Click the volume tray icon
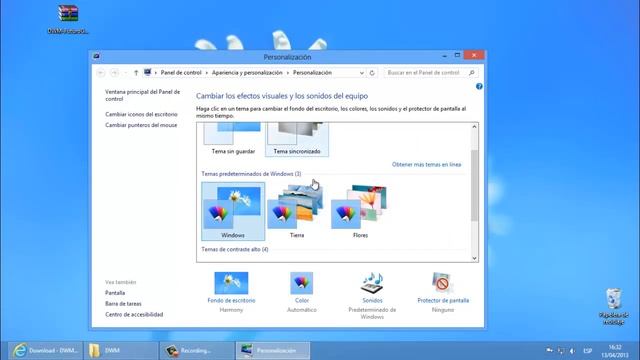Screen dimensions: 640x360 coord(572,351)
